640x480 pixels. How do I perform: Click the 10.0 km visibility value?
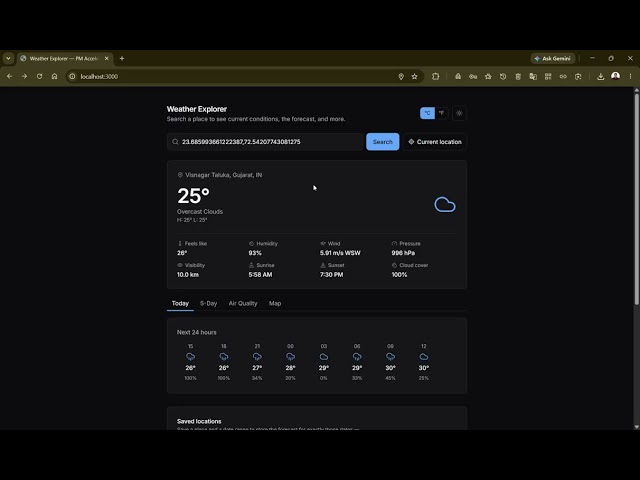[188, 275]
